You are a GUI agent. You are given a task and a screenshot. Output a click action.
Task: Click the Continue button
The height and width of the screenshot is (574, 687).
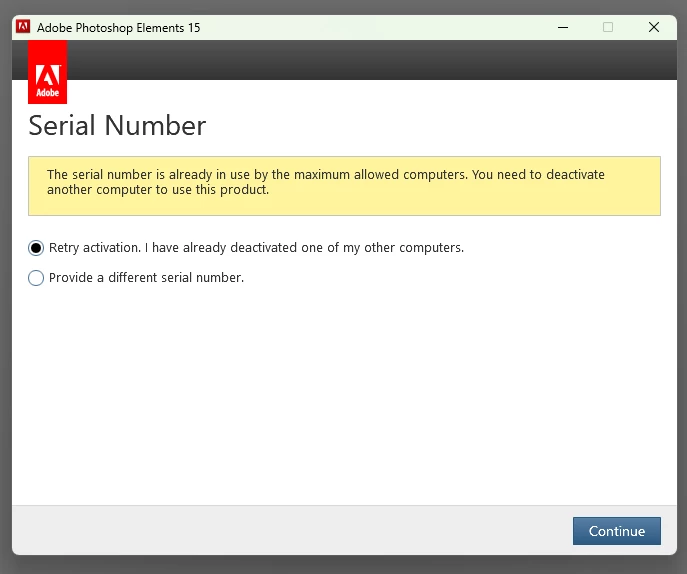pos(616,531)
